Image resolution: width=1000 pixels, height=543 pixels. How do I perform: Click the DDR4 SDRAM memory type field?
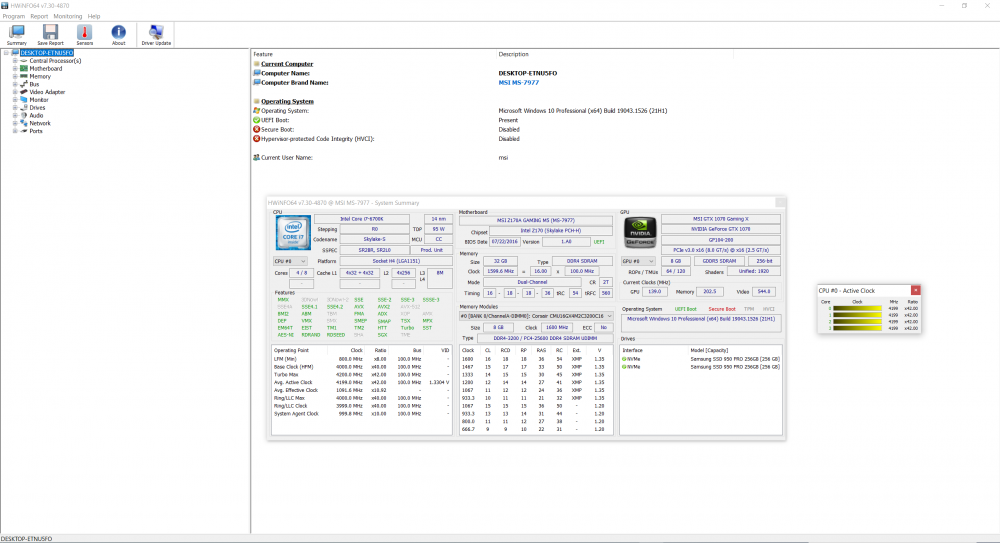pos(582,262)
